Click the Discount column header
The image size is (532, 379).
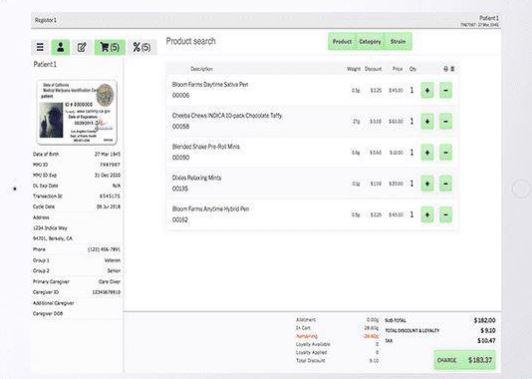coord(373,69)
